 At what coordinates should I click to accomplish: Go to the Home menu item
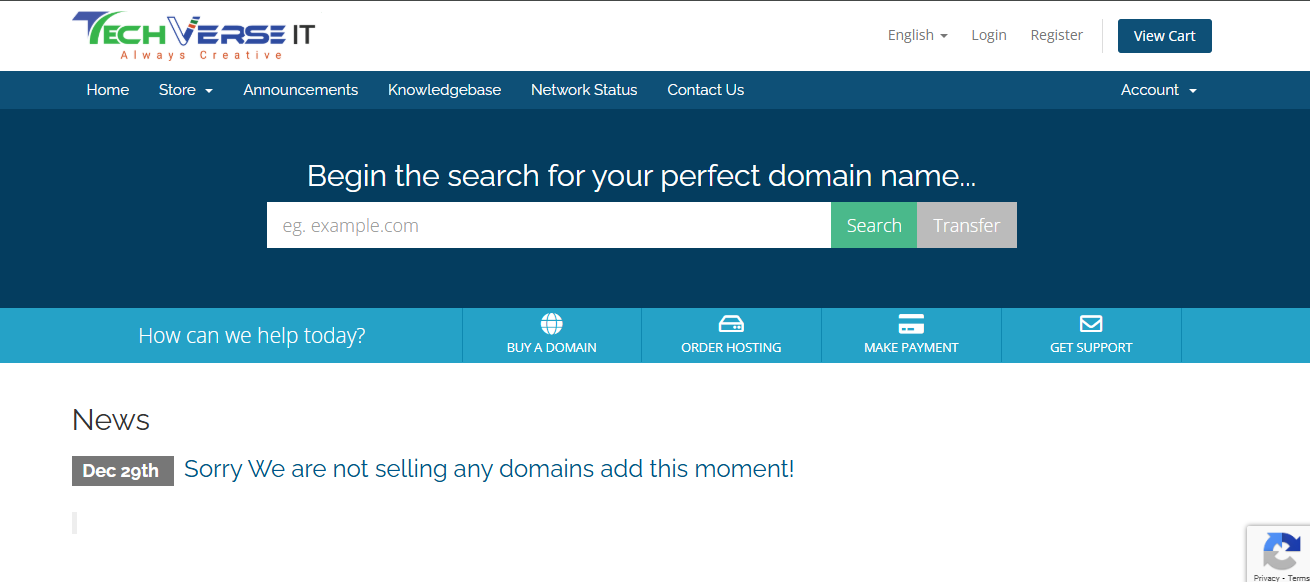[108, 90]
